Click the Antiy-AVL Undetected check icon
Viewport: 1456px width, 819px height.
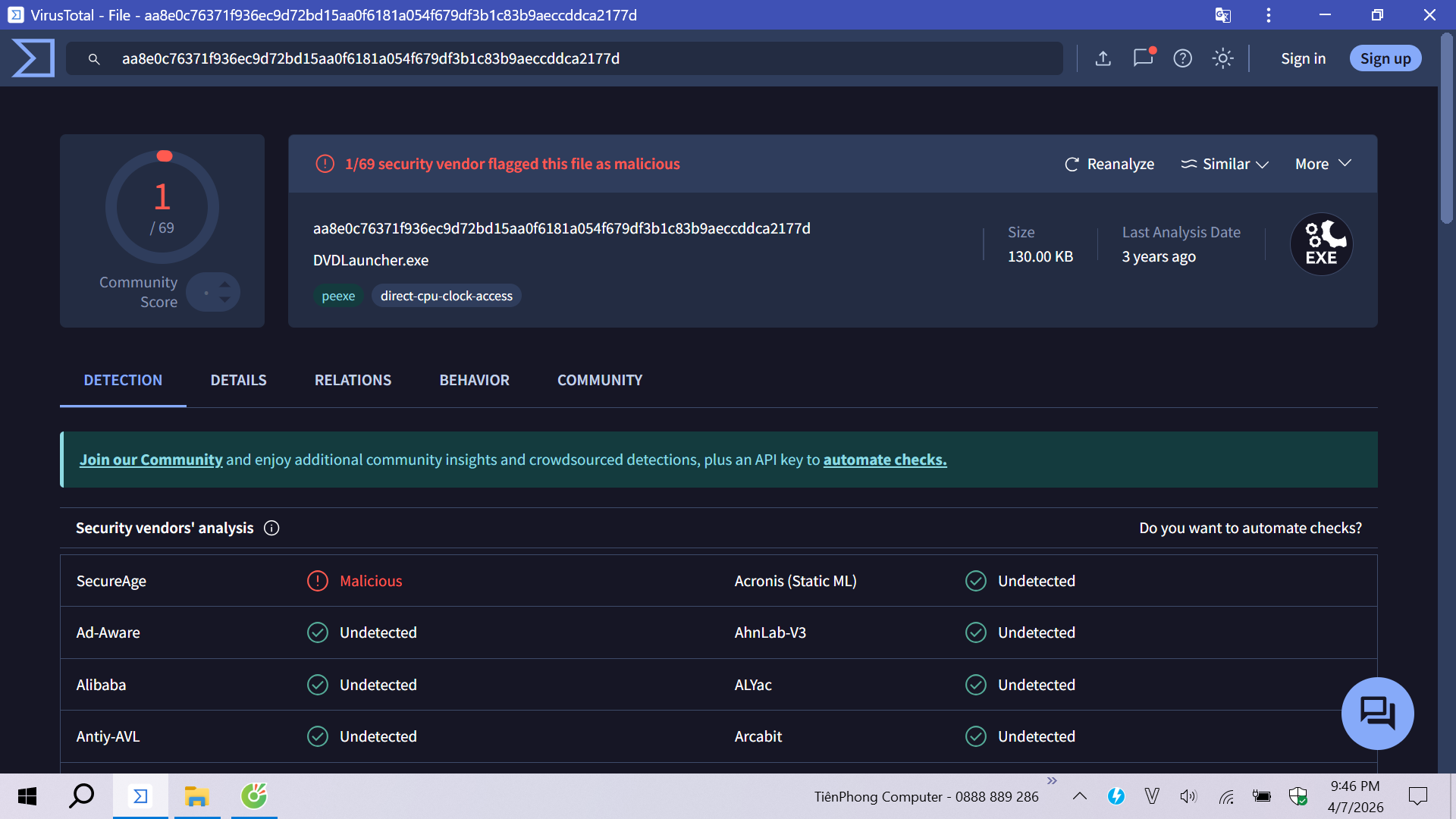tap(317, 736)
